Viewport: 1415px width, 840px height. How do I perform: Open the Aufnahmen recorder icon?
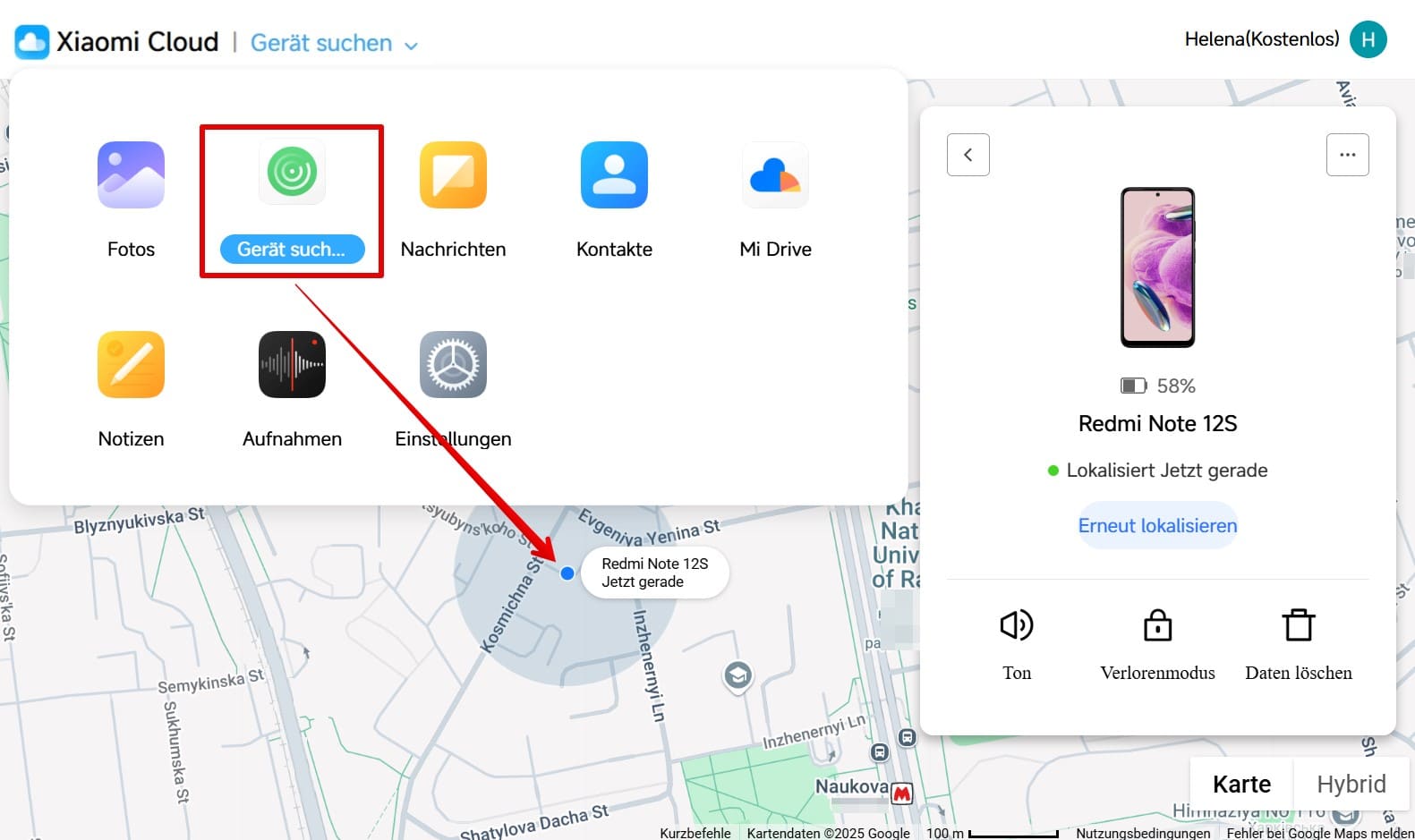[x=292, y=364]
